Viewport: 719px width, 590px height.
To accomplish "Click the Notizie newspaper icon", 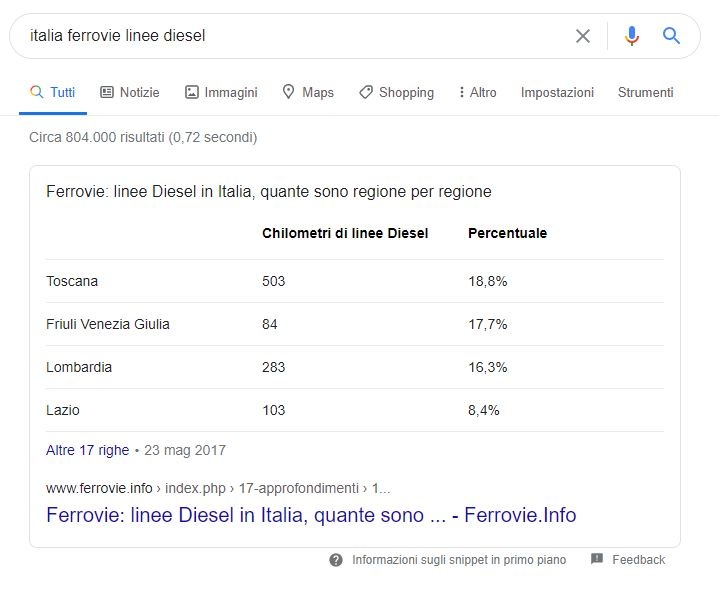I will click(x=107, y=92).
